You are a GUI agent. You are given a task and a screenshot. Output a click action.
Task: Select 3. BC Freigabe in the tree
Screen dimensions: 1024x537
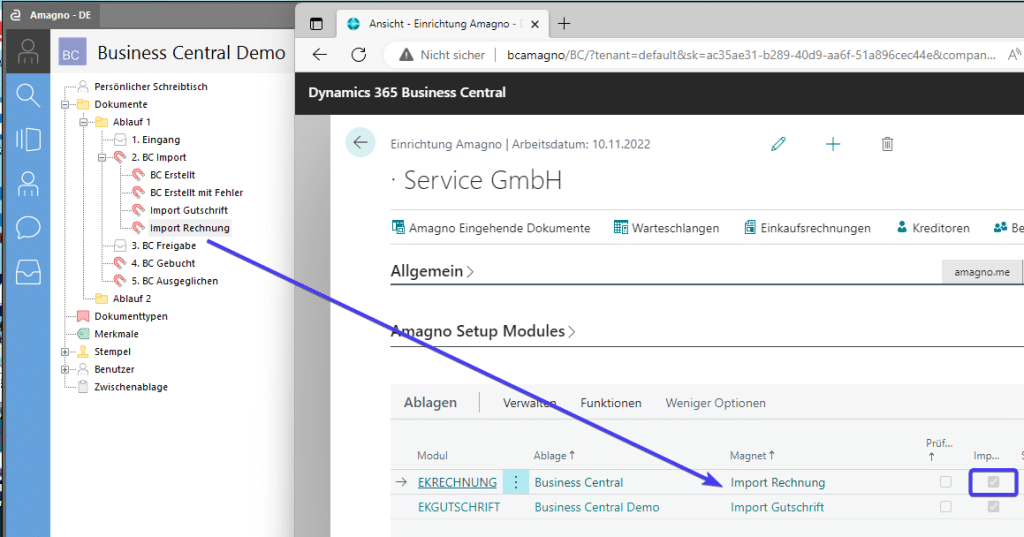pos(163,246)
